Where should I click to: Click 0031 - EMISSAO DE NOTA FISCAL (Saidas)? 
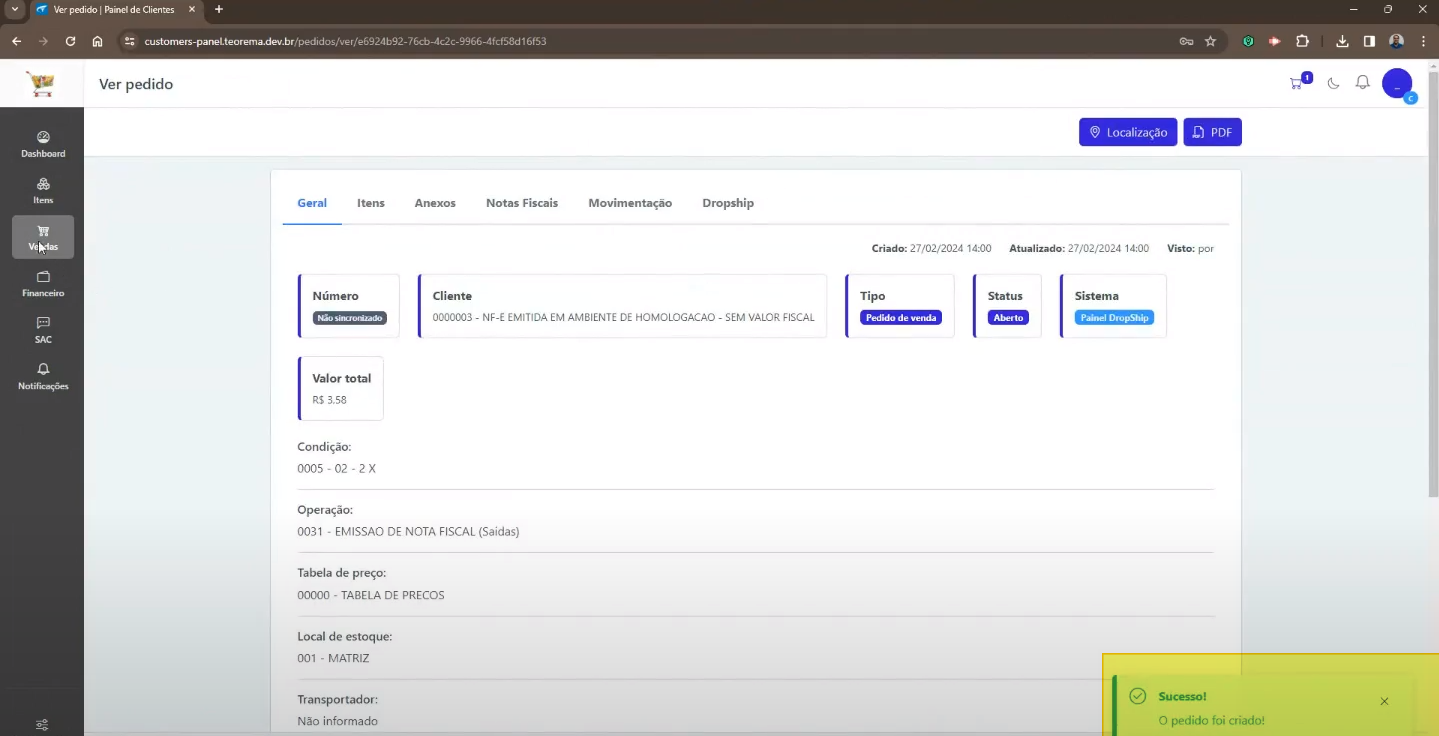(x=408, y=532)
